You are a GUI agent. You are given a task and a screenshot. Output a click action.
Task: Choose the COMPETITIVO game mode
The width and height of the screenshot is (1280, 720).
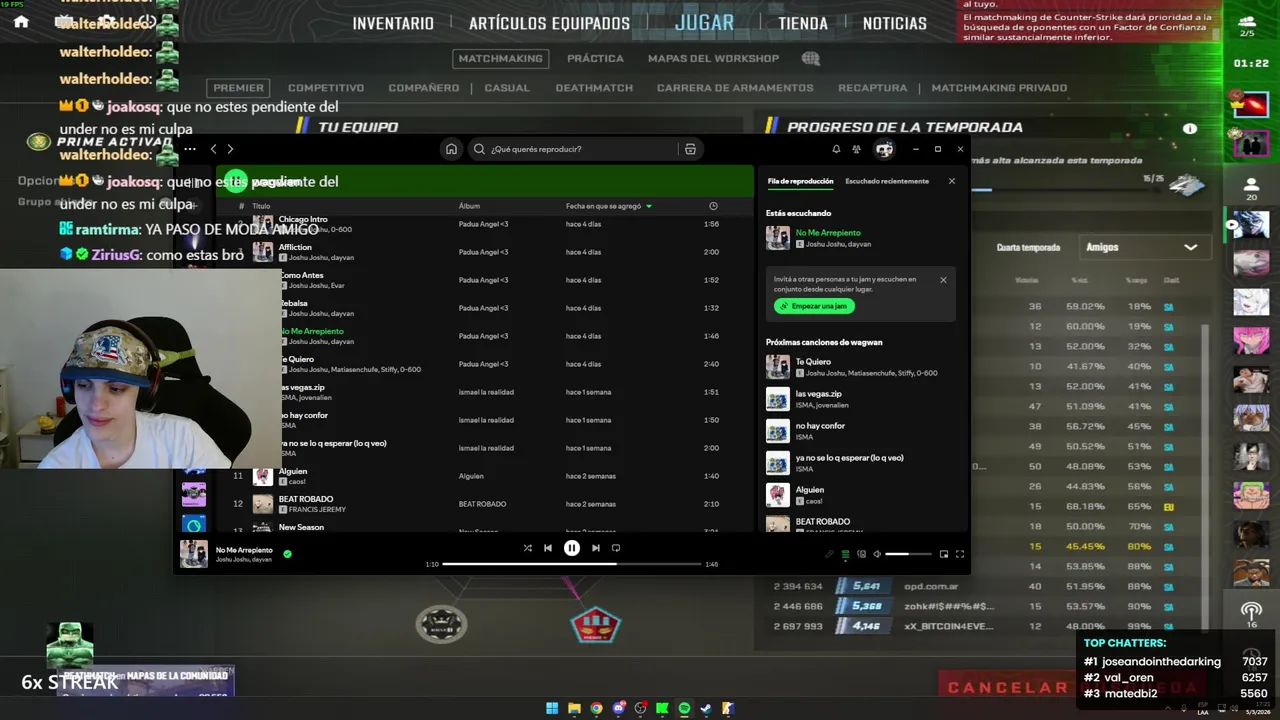[326, 88]
